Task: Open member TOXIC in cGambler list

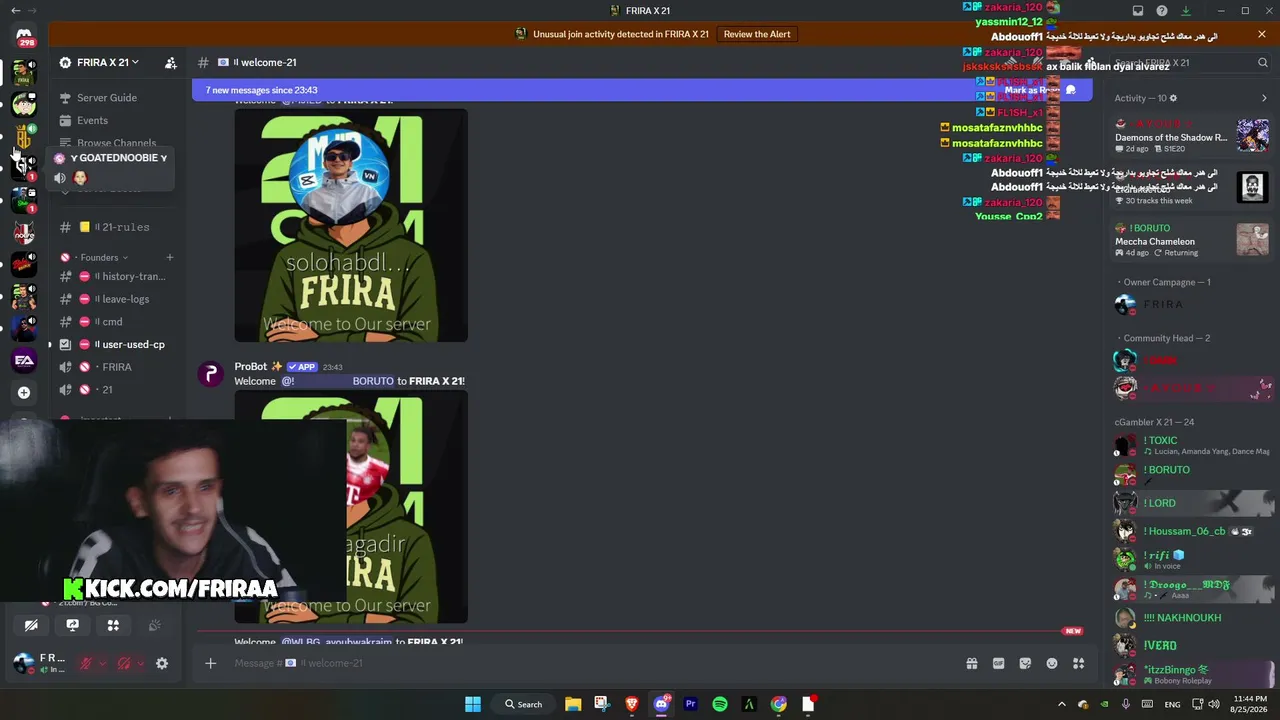Action: (x=1192, y=445)
